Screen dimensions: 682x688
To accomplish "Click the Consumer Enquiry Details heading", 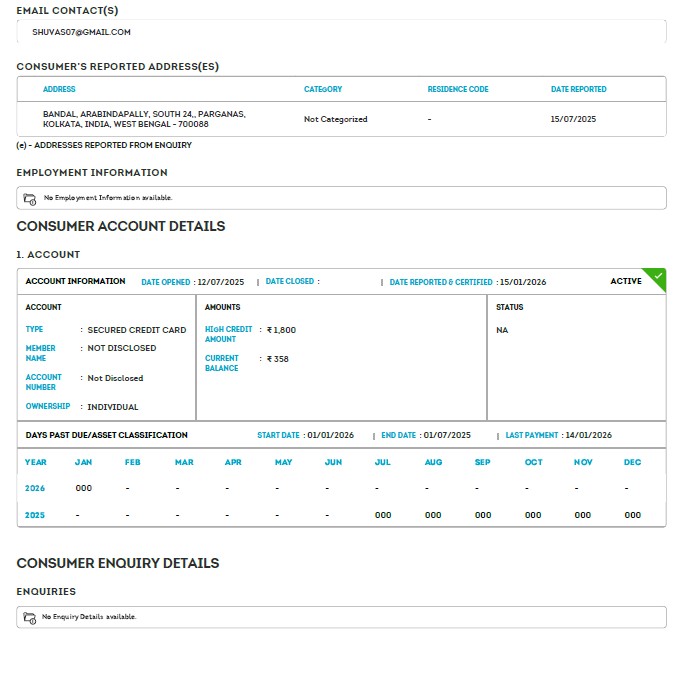I will [x=118, y=563].
